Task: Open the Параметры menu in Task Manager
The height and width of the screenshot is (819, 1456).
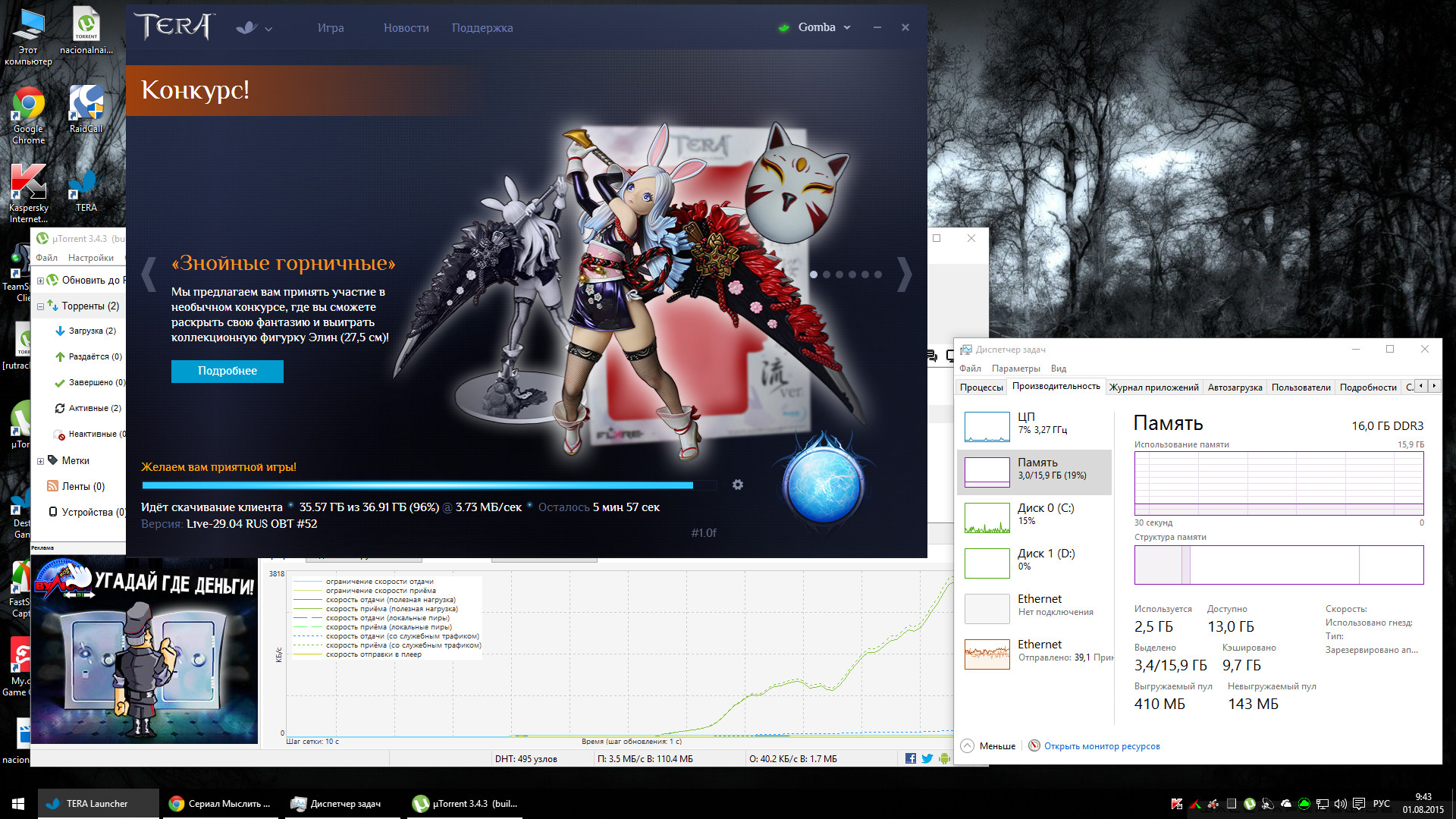Action: pos(1015,369)
